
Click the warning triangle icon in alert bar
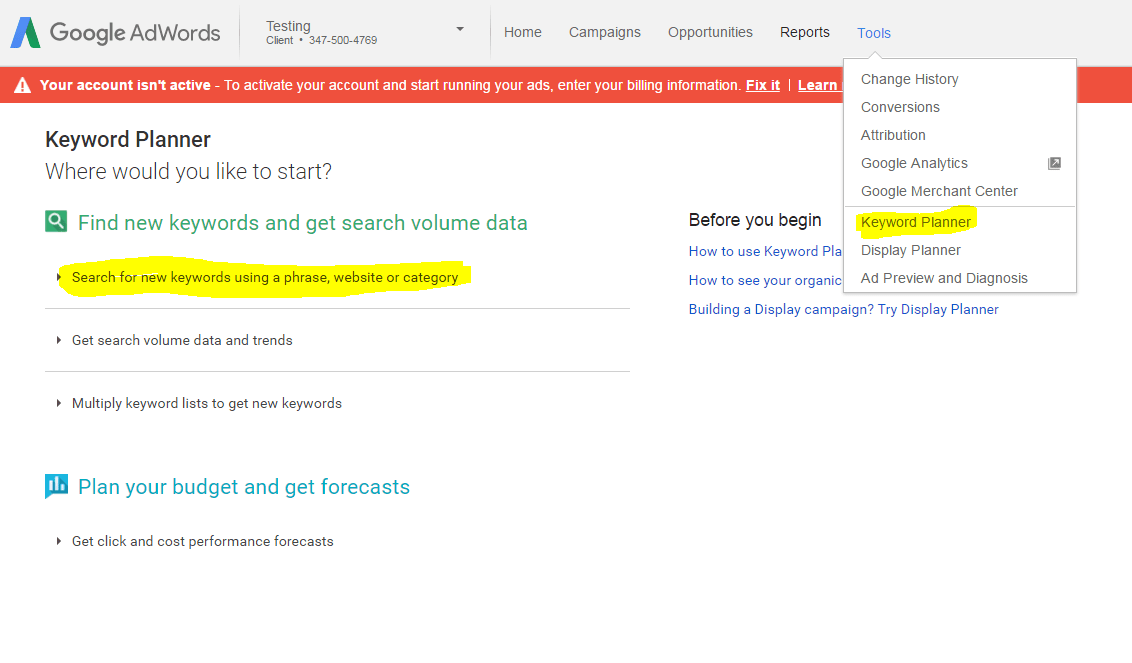tap(22, 85)
